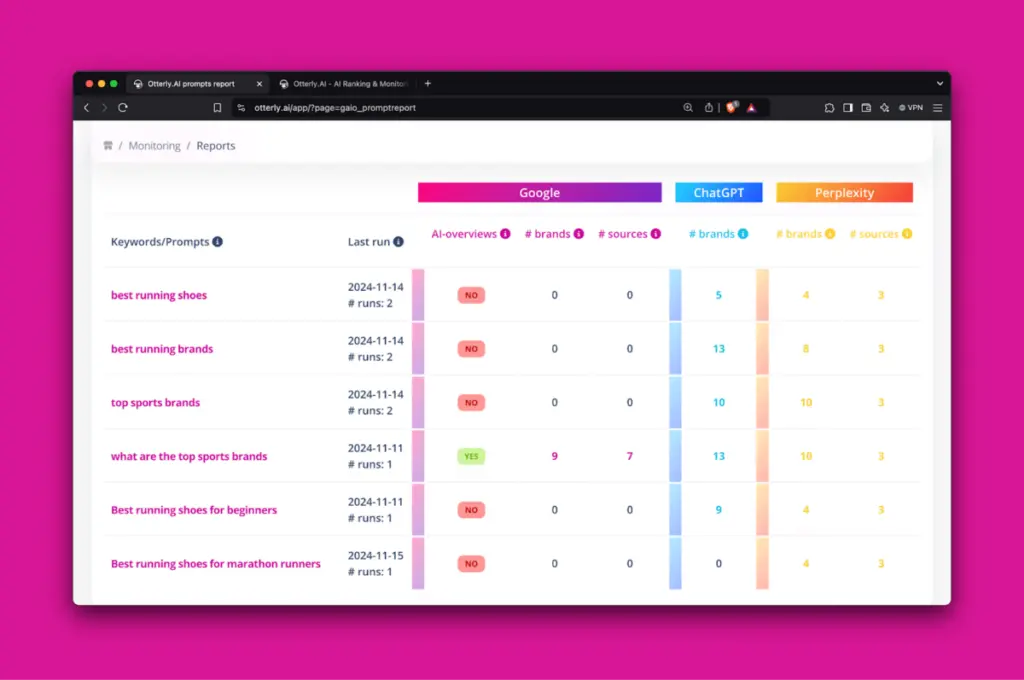Reload the page with the refresh icon
The height and width of the screenshot is (680, 1024).
tap(123, 107)
